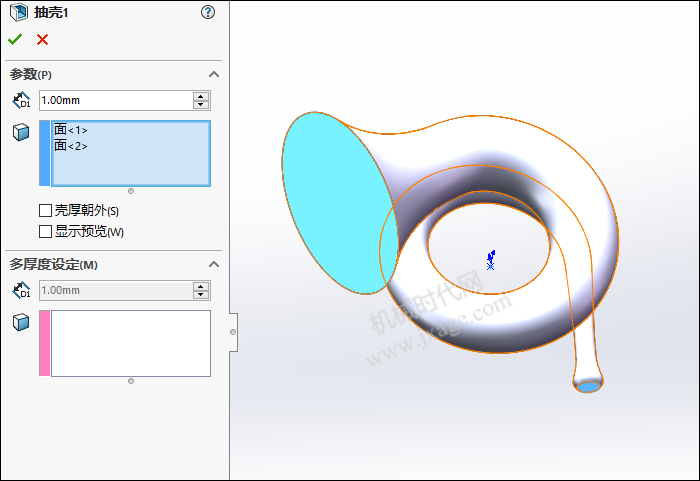Image resolution: width=700 pixels, height=481 pixels.
Task: Enable the 壳厚朝外(S) checkbox
Action: pyautogui.click(x=45, y=211)
